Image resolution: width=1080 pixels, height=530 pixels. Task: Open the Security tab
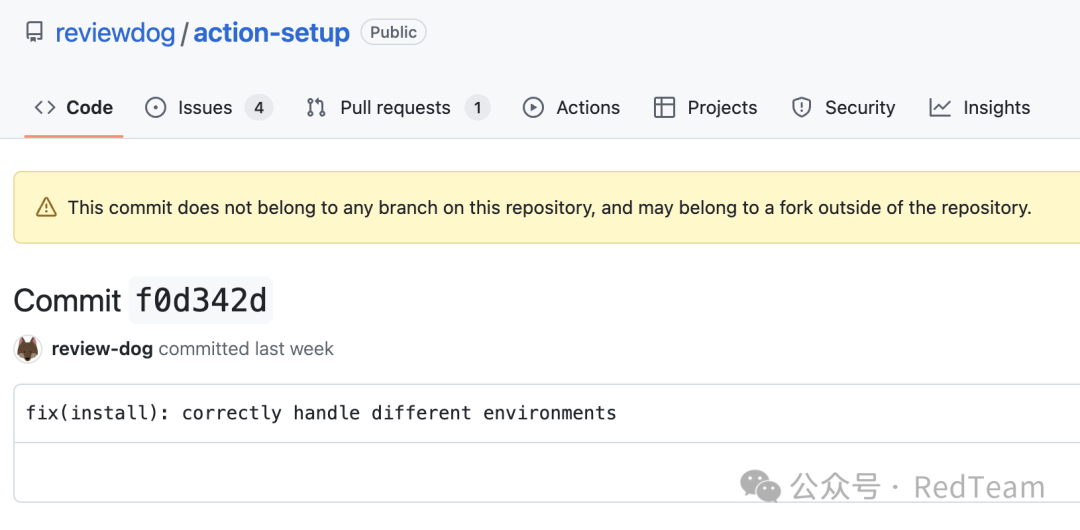tap(843, 108)
